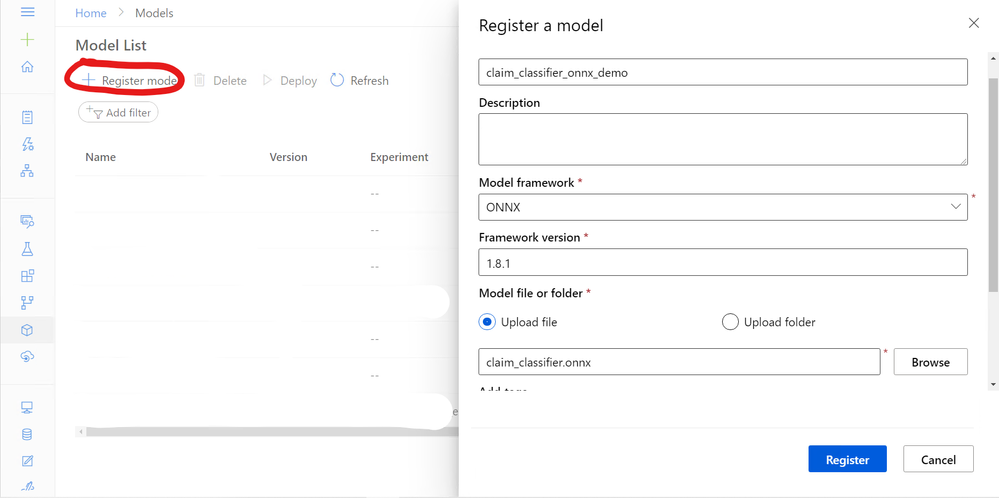Click the model name field claim_classifier_onnx_demo
999x498 pixels.
pos(723,72)
